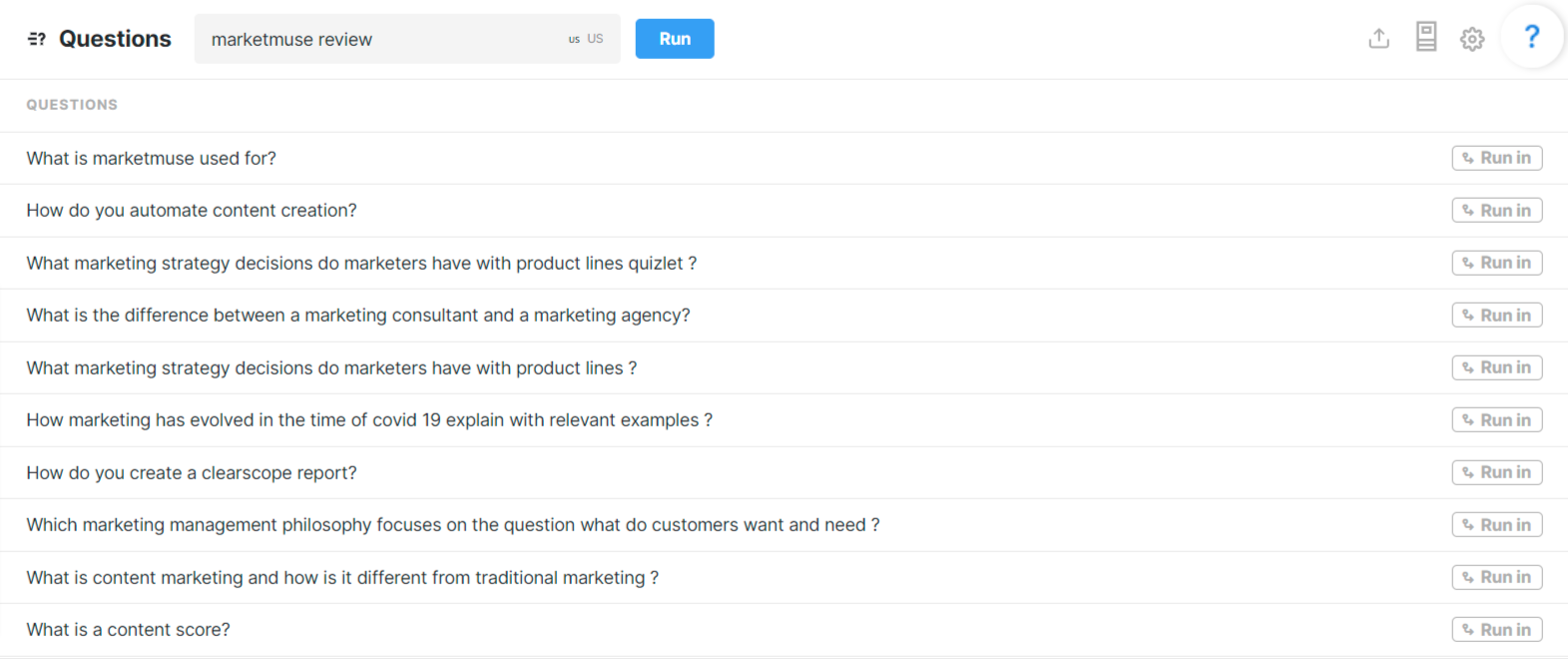
Task: Click Run in for 'What is a content score?'
Action: tap(1496, 630)
